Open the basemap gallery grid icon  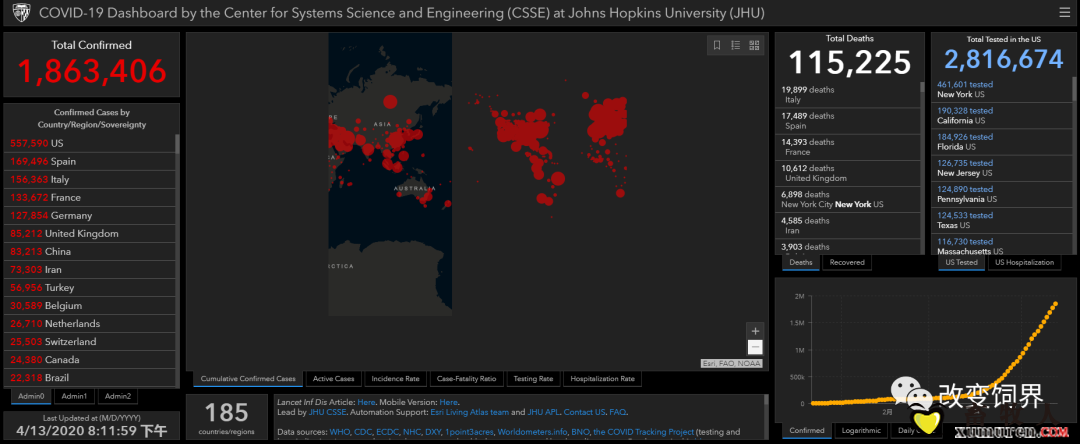(x=754, y=45)
